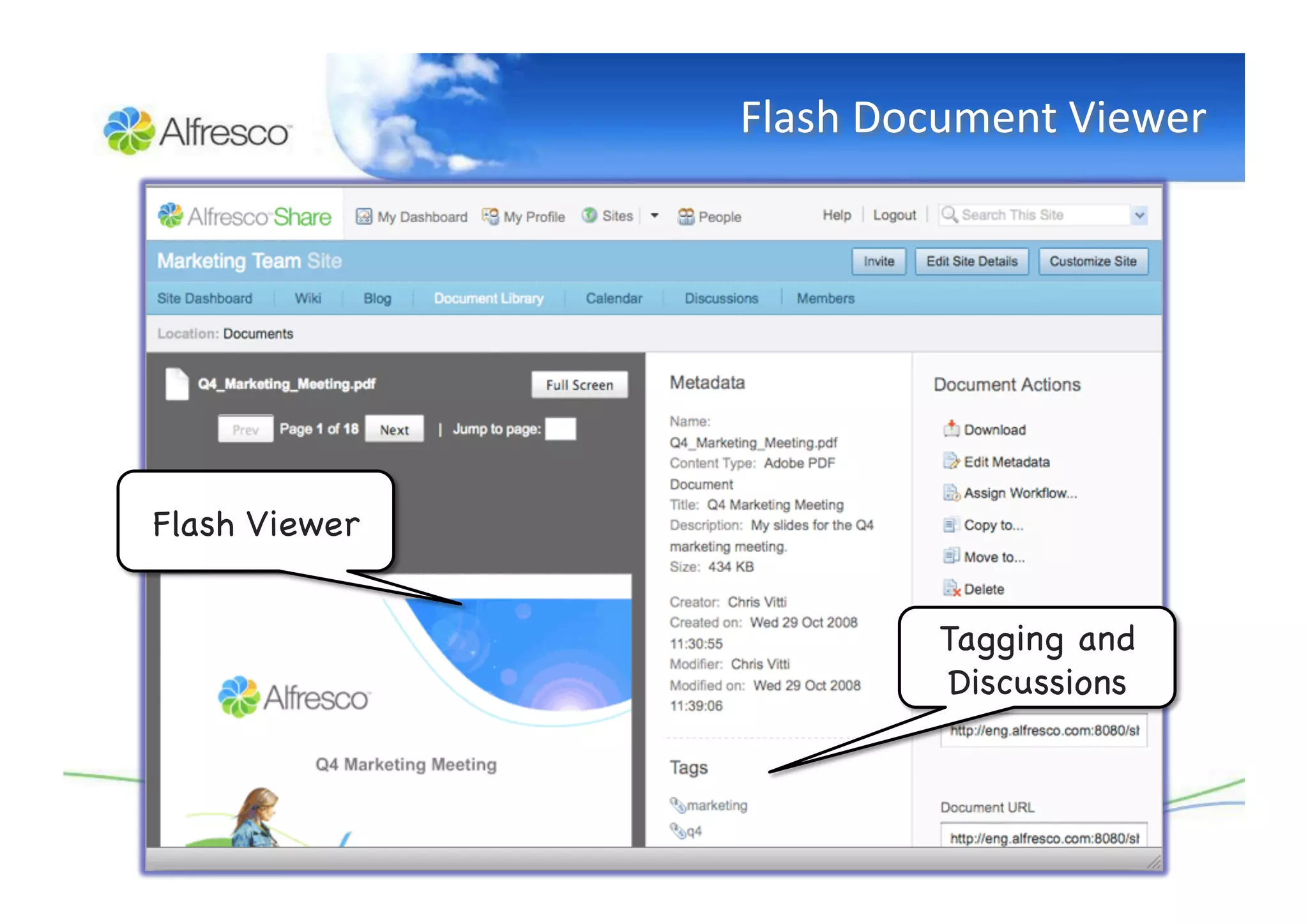Click the Q4_Marketing_Meeting.pdf title in the viewer

(286, 384)
